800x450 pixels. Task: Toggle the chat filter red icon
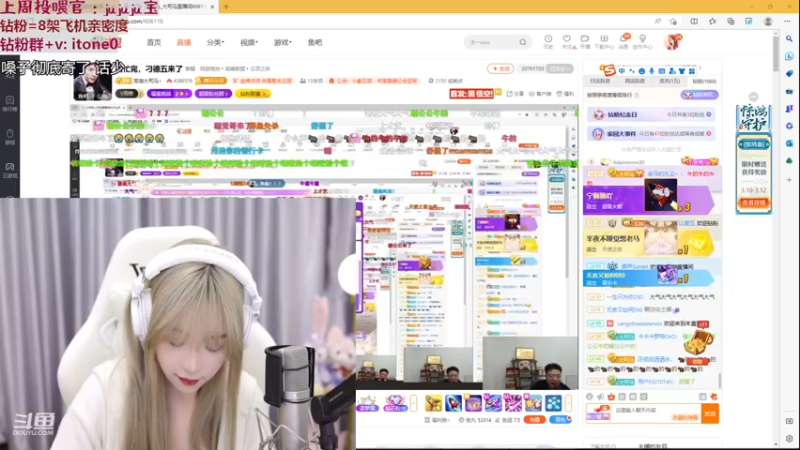(x=714, y=396)
